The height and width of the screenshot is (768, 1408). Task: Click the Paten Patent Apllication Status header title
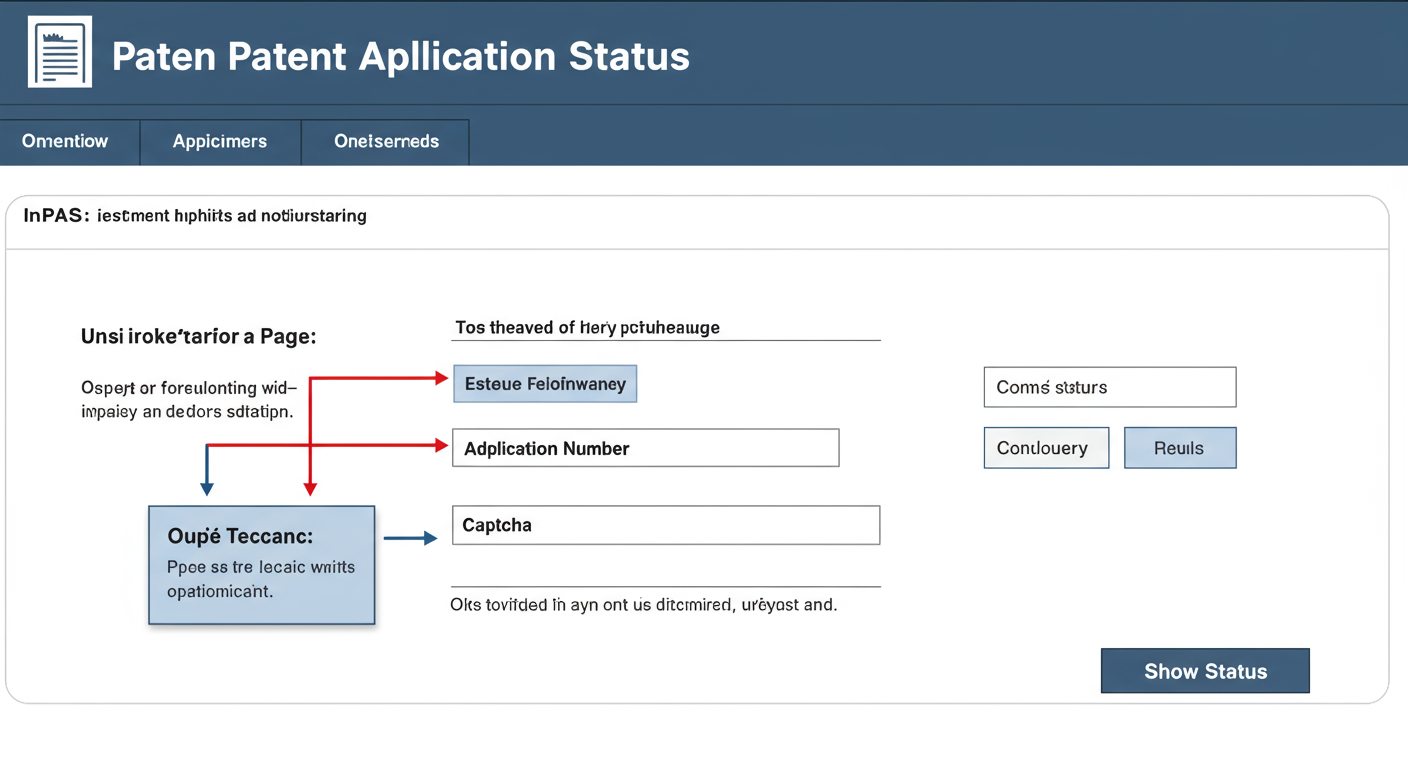point(400,57)
